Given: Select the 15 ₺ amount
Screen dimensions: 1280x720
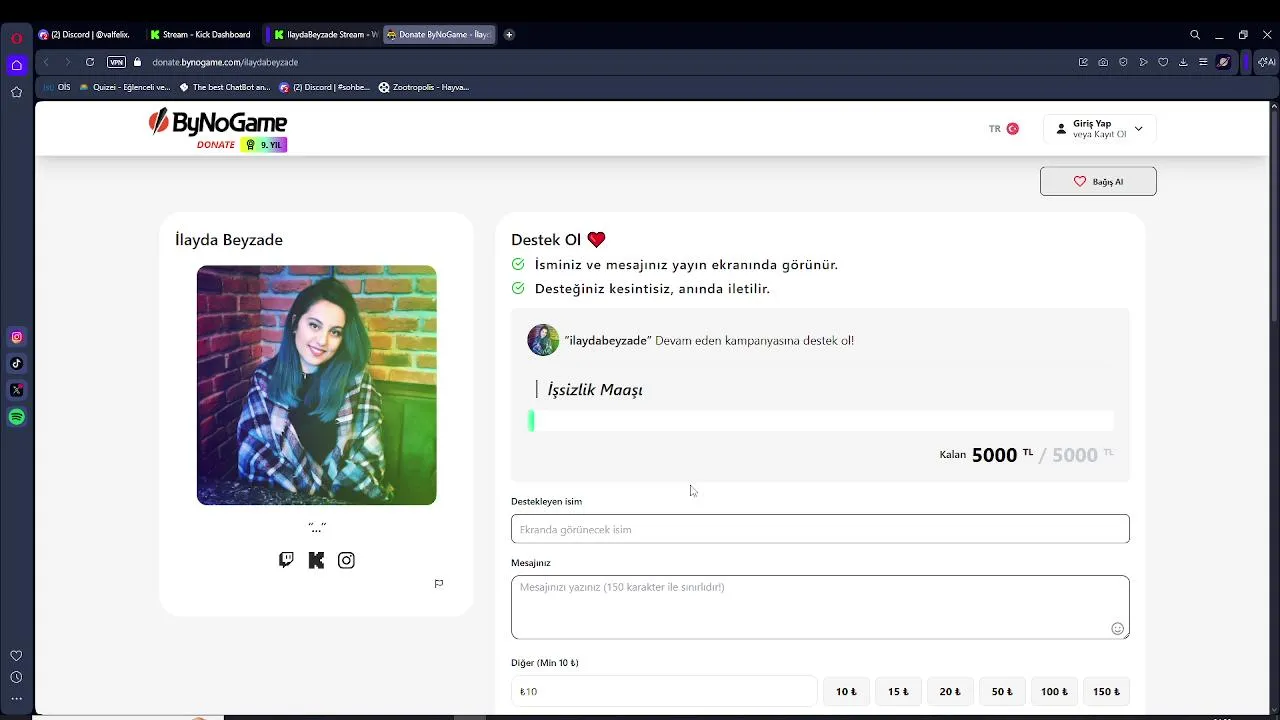Looking at the screenshot, I should (898, 691).
